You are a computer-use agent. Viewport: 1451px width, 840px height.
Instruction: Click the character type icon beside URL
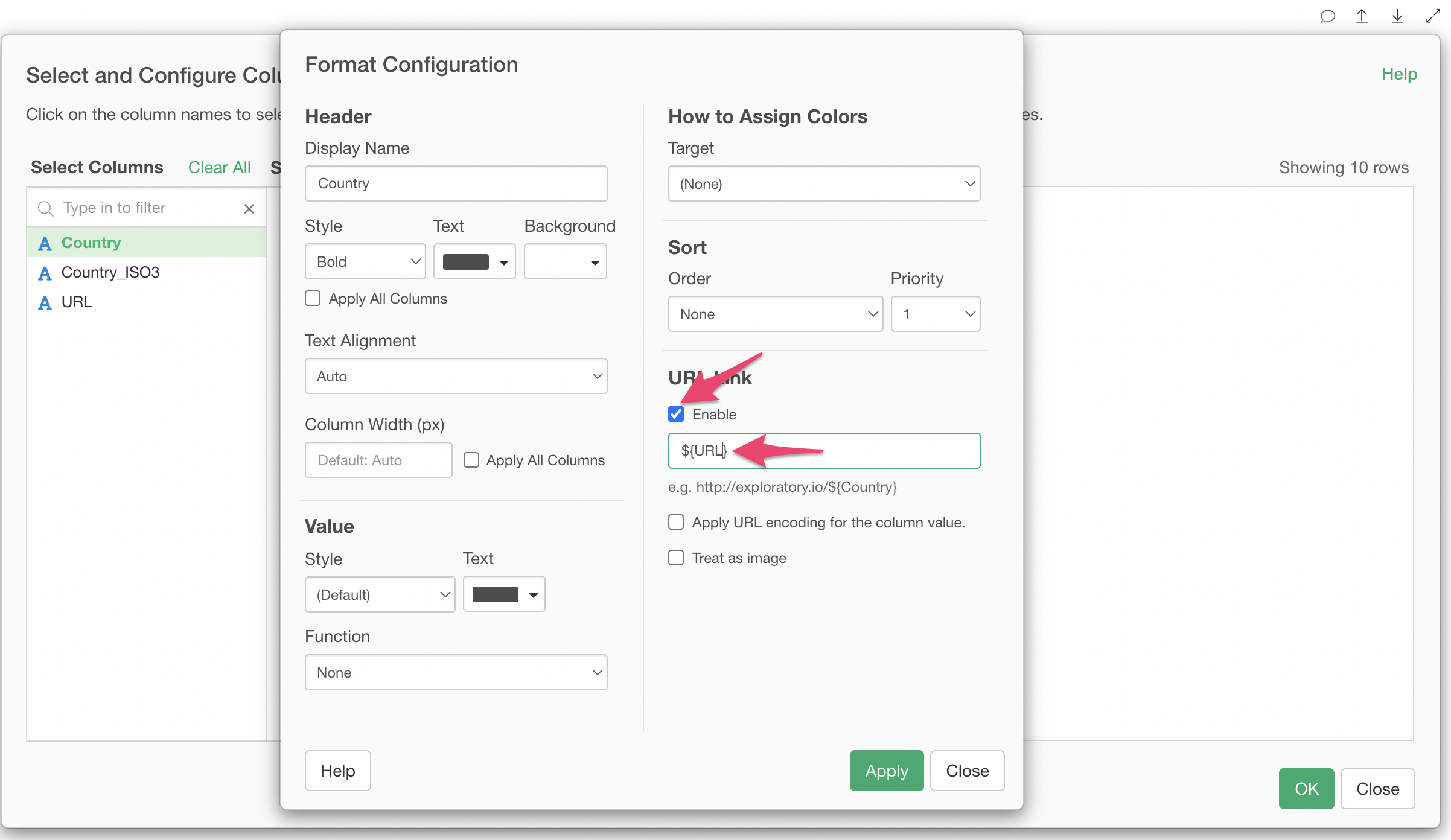pyautogui.click(x=45, y=302)
